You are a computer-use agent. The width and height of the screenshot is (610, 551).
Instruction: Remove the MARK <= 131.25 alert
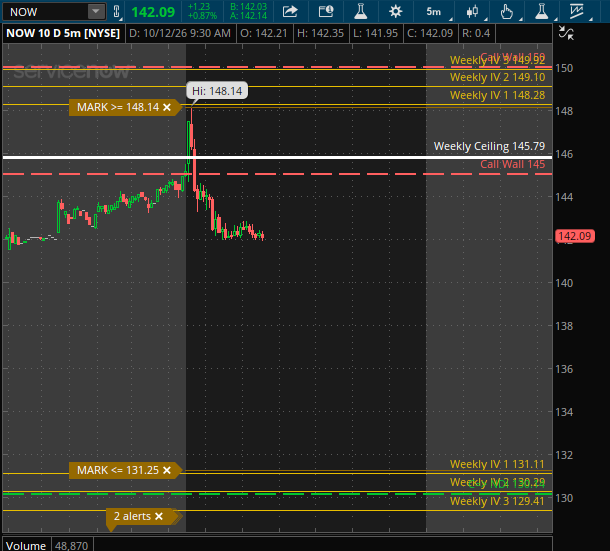tap(167, 470)
